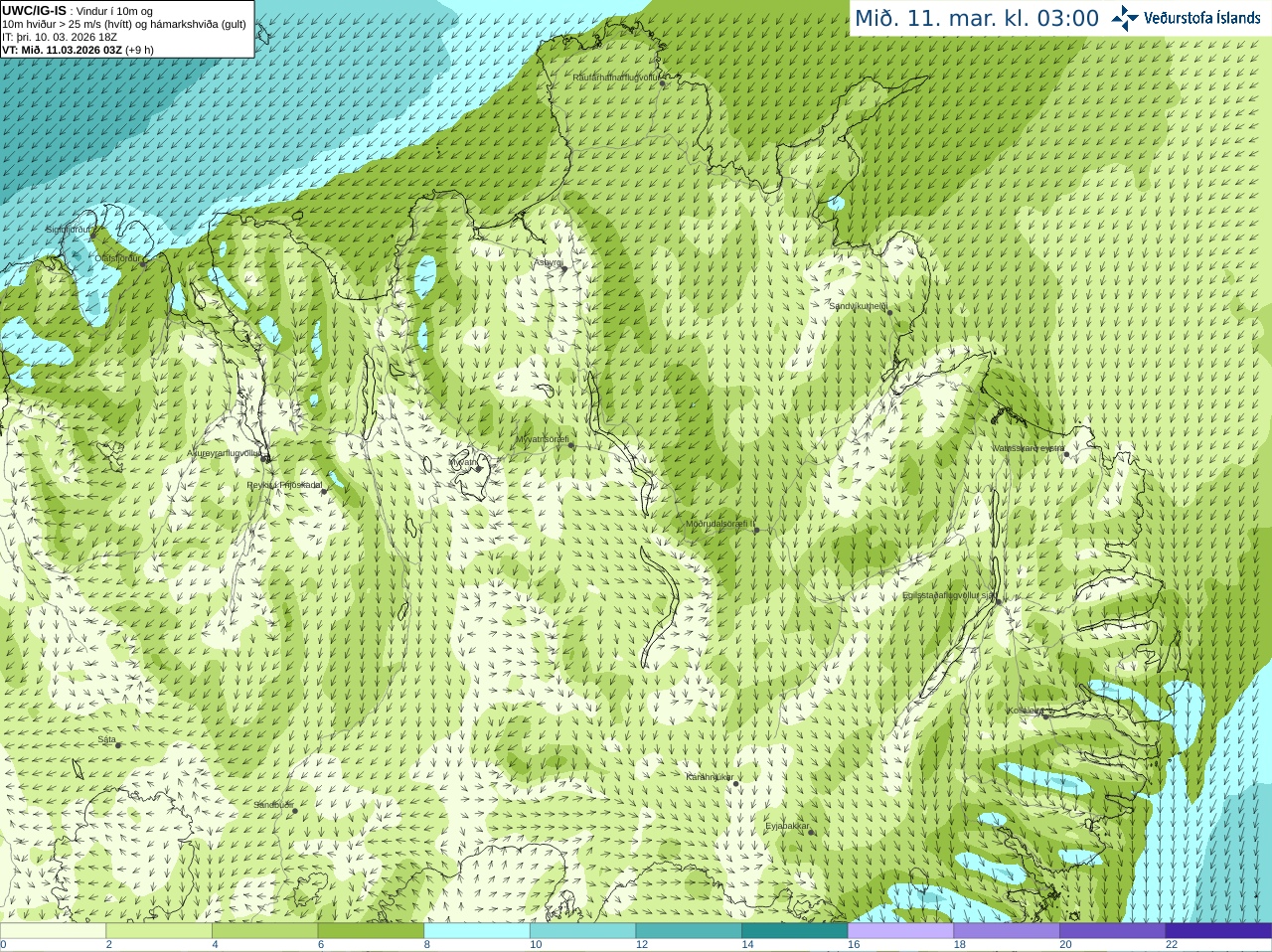
Task: Select the Kollaleira station dot
Action: (x=1044, y=715)
